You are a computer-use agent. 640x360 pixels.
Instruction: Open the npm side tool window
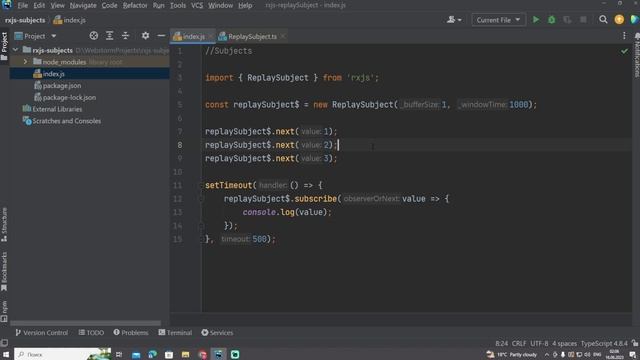click(4, 311)
